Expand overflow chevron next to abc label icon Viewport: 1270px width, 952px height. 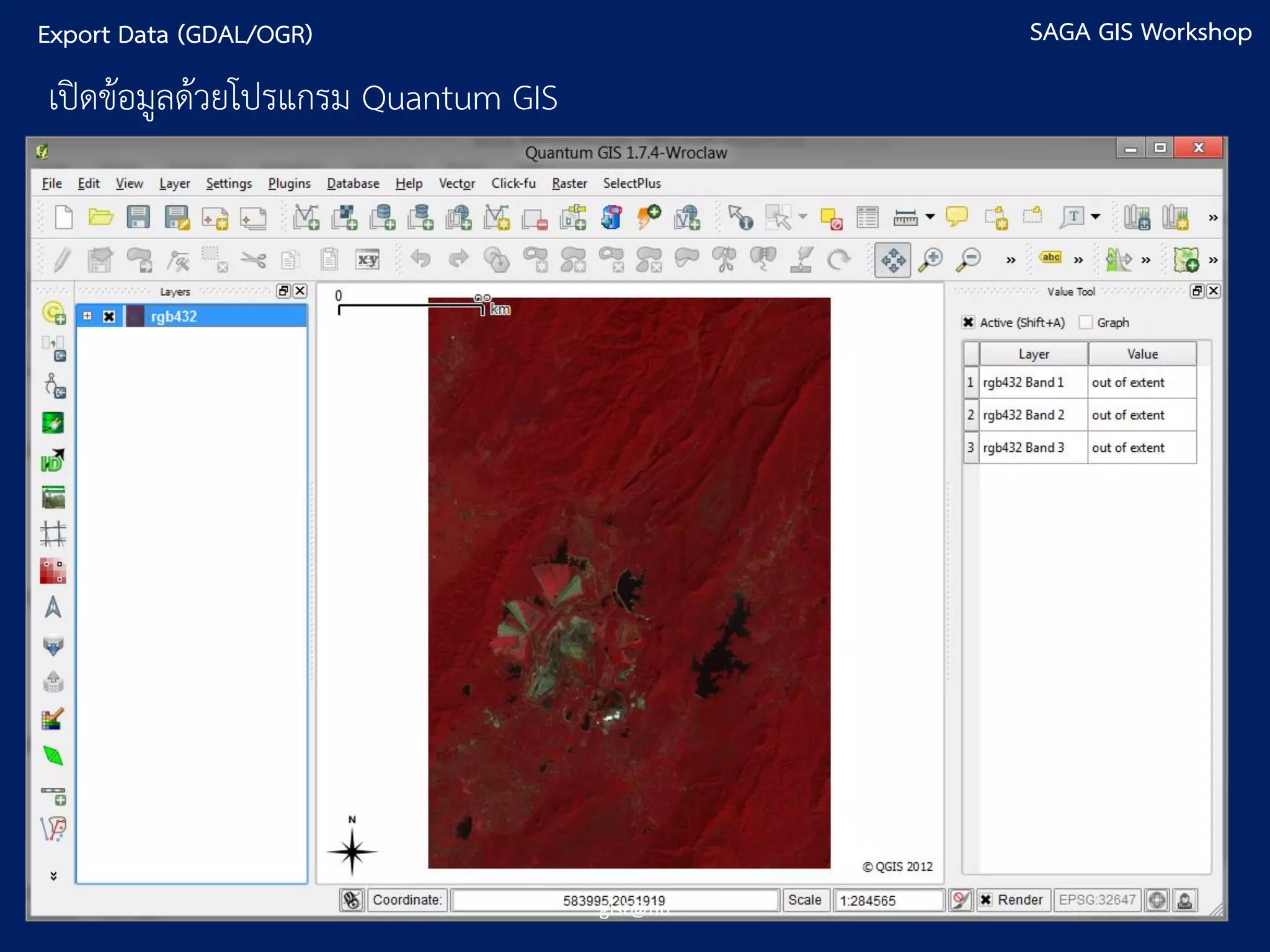coord(1078,260)
